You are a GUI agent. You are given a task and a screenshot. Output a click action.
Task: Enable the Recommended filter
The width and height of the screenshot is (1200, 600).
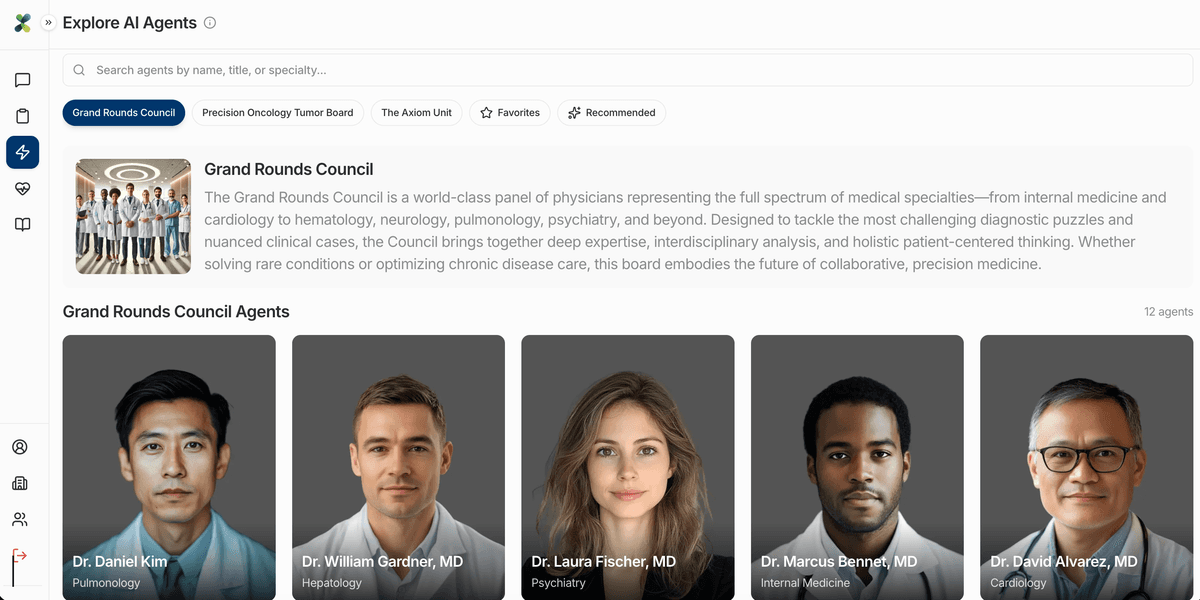(611, 112)
